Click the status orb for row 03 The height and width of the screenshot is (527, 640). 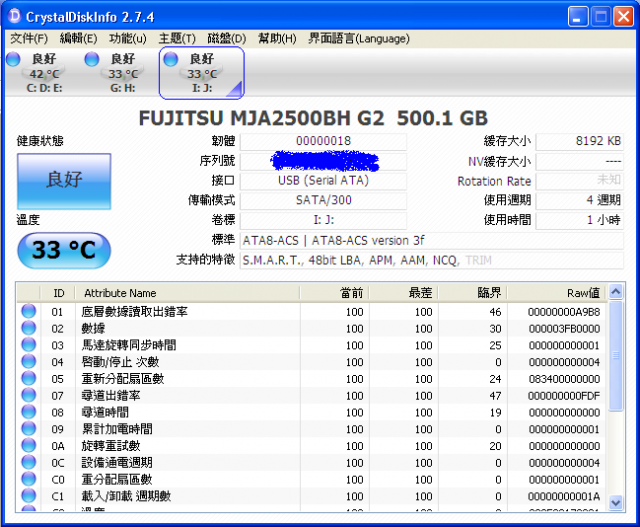click(29, 345)
